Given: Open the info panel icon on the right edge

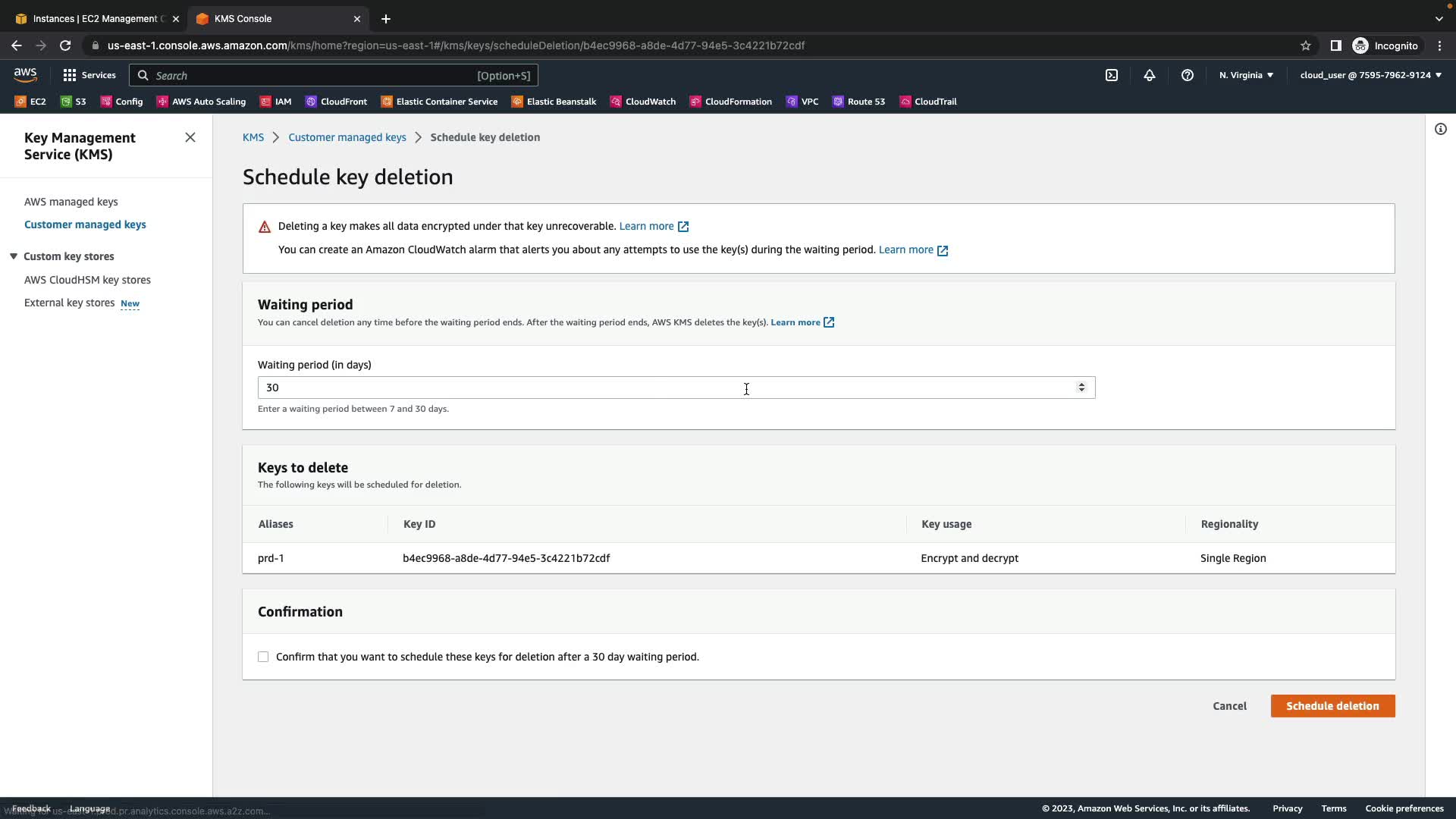Looking at the screenshot, I should pos(1440,129).
